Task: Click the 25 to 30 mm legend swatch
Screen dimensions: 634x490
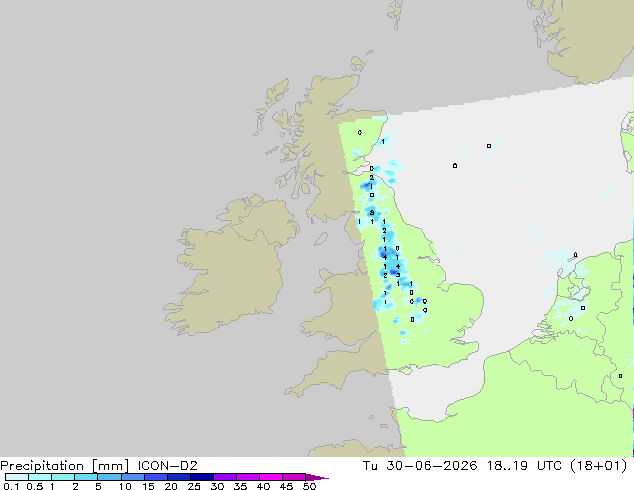Action: (202, 477)
